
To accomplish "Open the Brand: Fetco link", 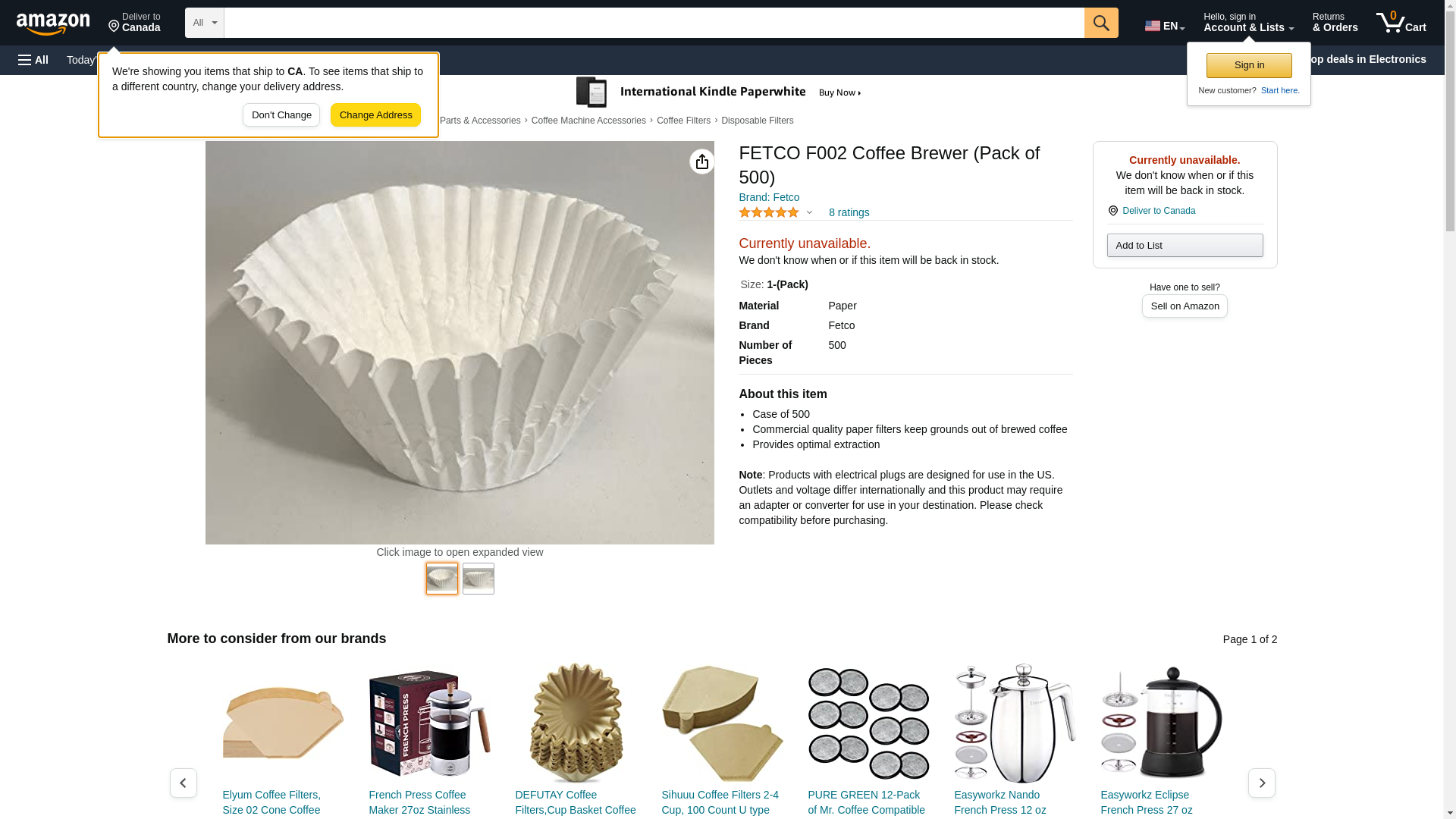I will pos(769,197).
